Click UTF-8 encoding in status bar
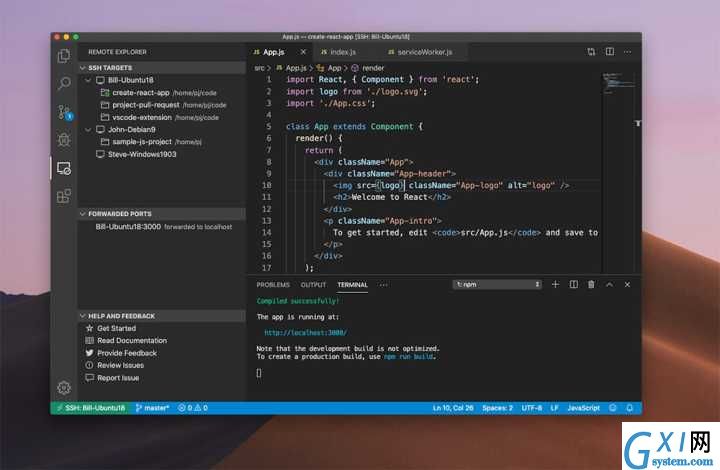Viewport: 720px width, 470px height. 532,408
